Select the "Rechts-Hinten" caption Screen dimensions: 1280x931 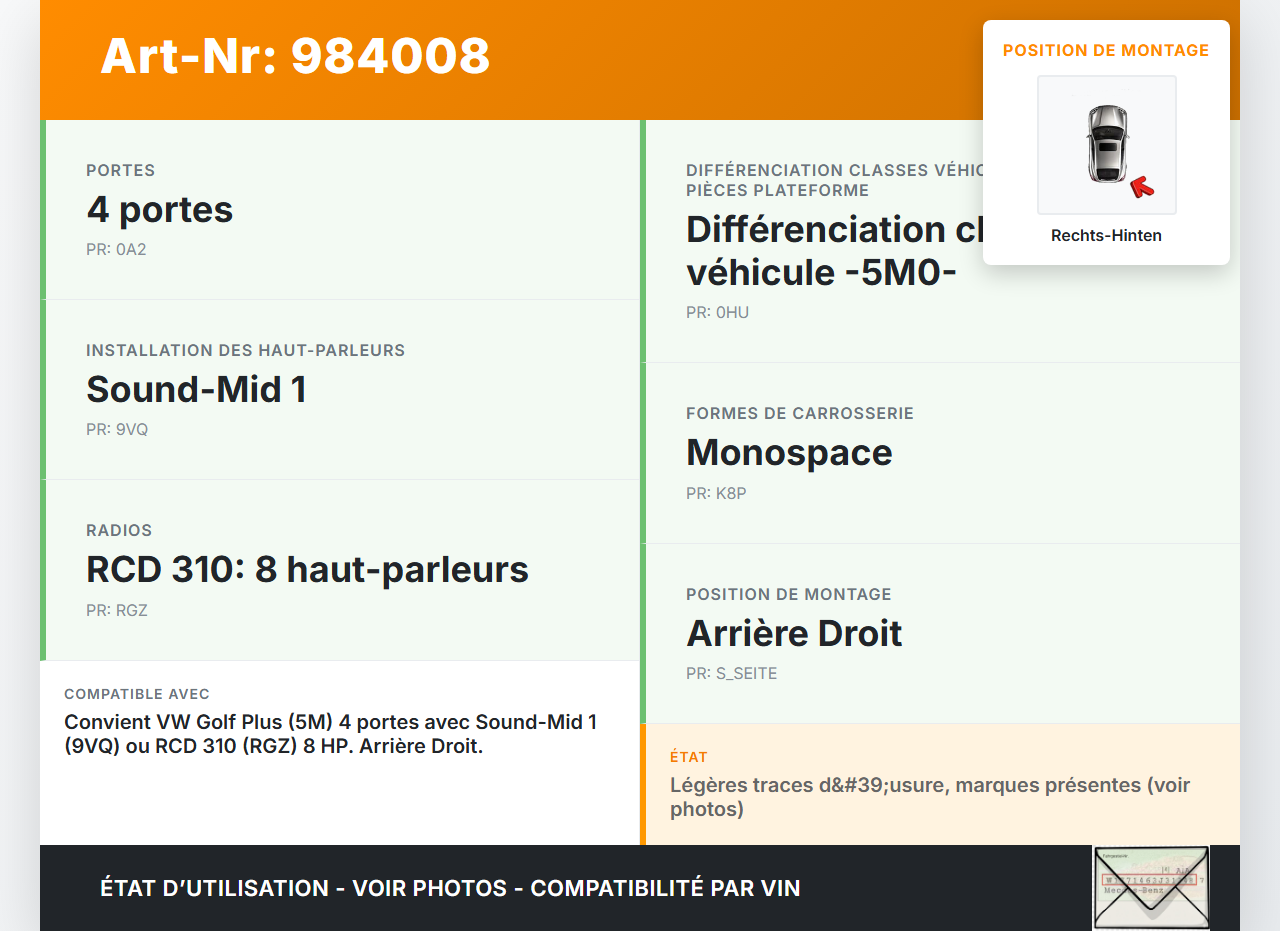click(1106, 236)
